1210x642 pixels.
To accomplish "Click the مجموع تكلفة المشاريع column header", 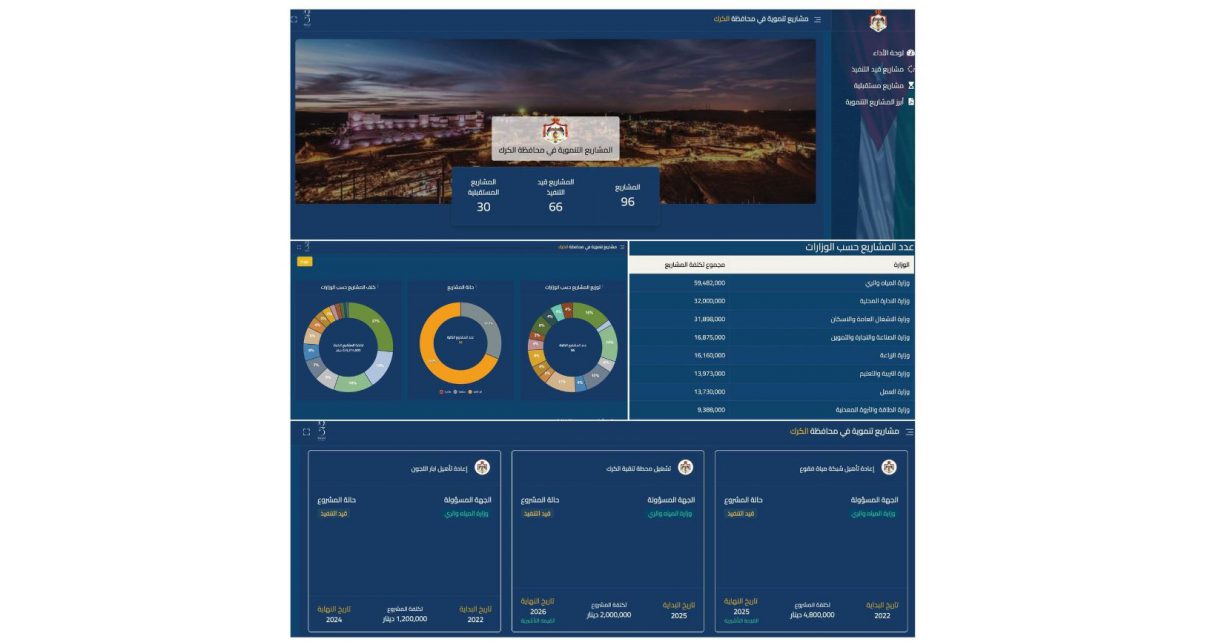I will 695,265.
